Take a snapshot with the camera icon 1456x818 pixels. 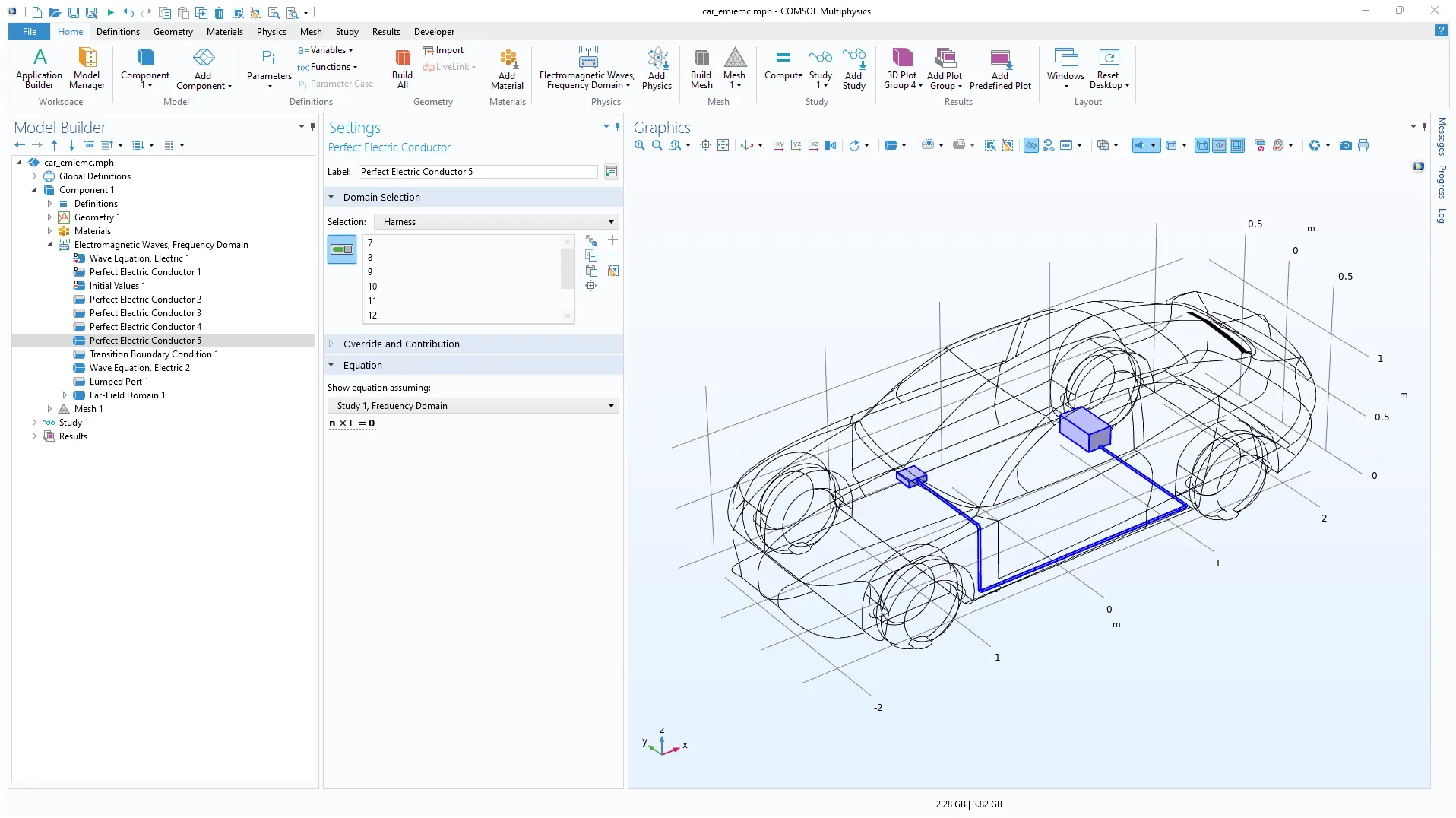1345,145
